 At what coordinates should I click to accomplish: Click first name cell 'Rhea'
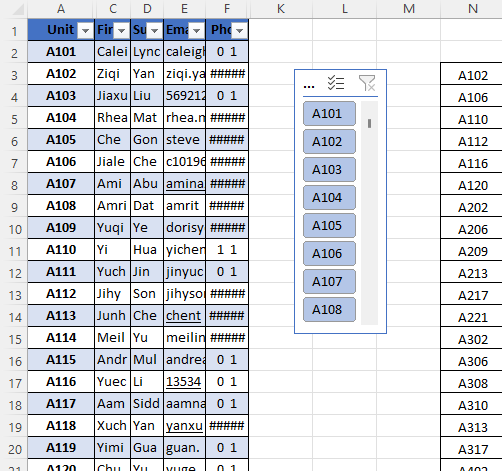[x=113, y=118]
